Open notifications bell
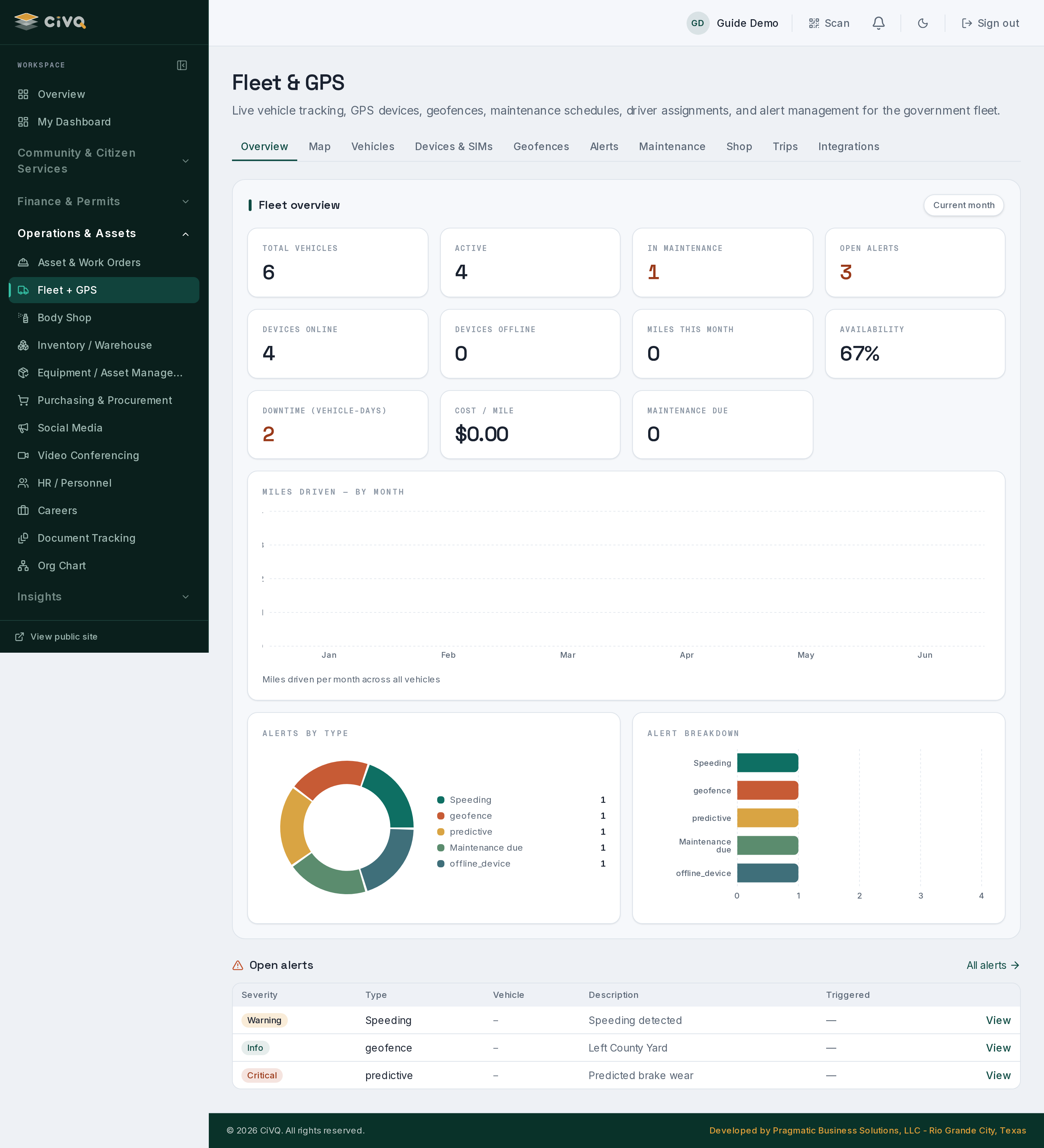Image resolution: width=1044 pixels, height=1148 pixels. point(878,23)
